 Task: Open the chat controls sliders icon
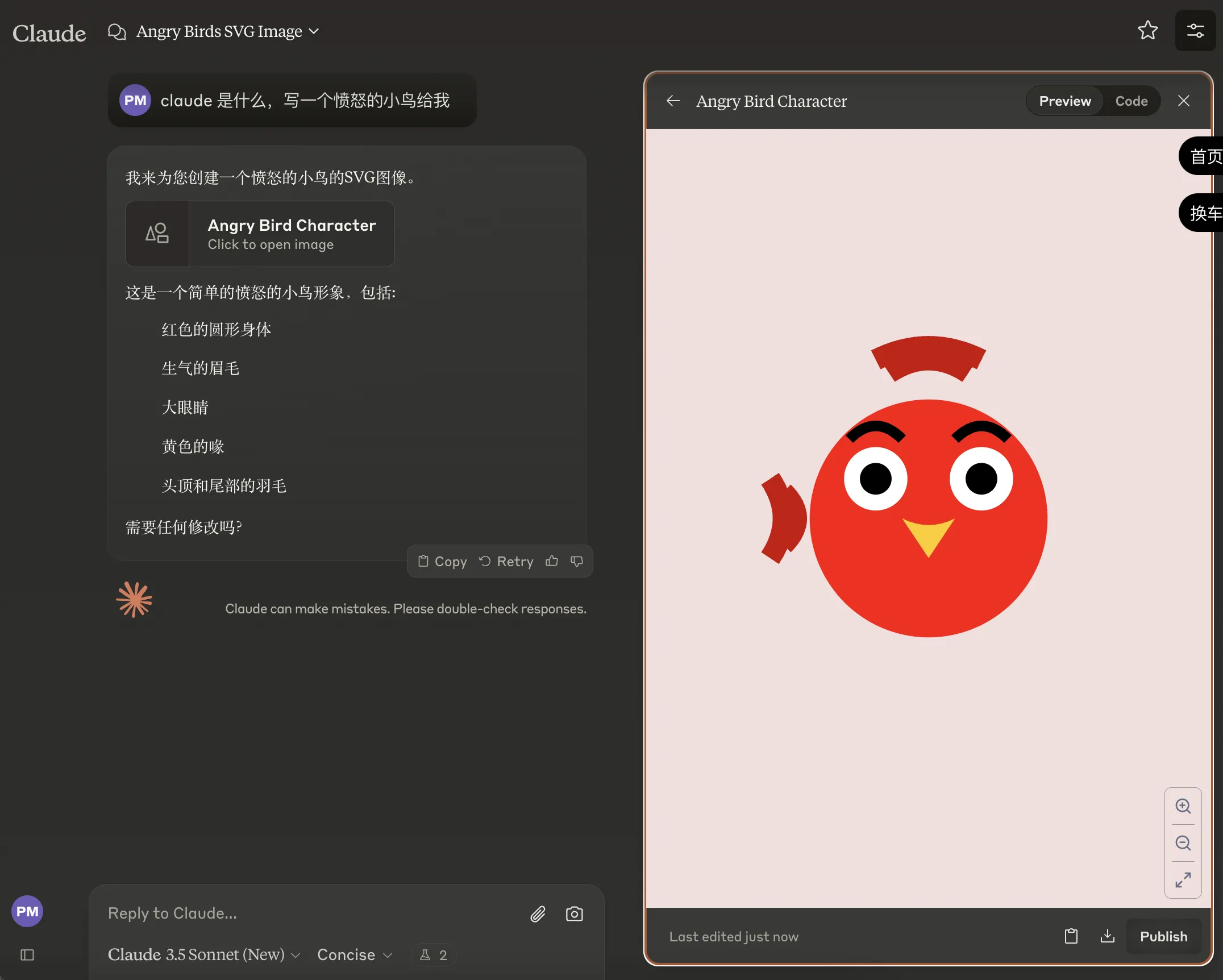[x=1195, y=31]
